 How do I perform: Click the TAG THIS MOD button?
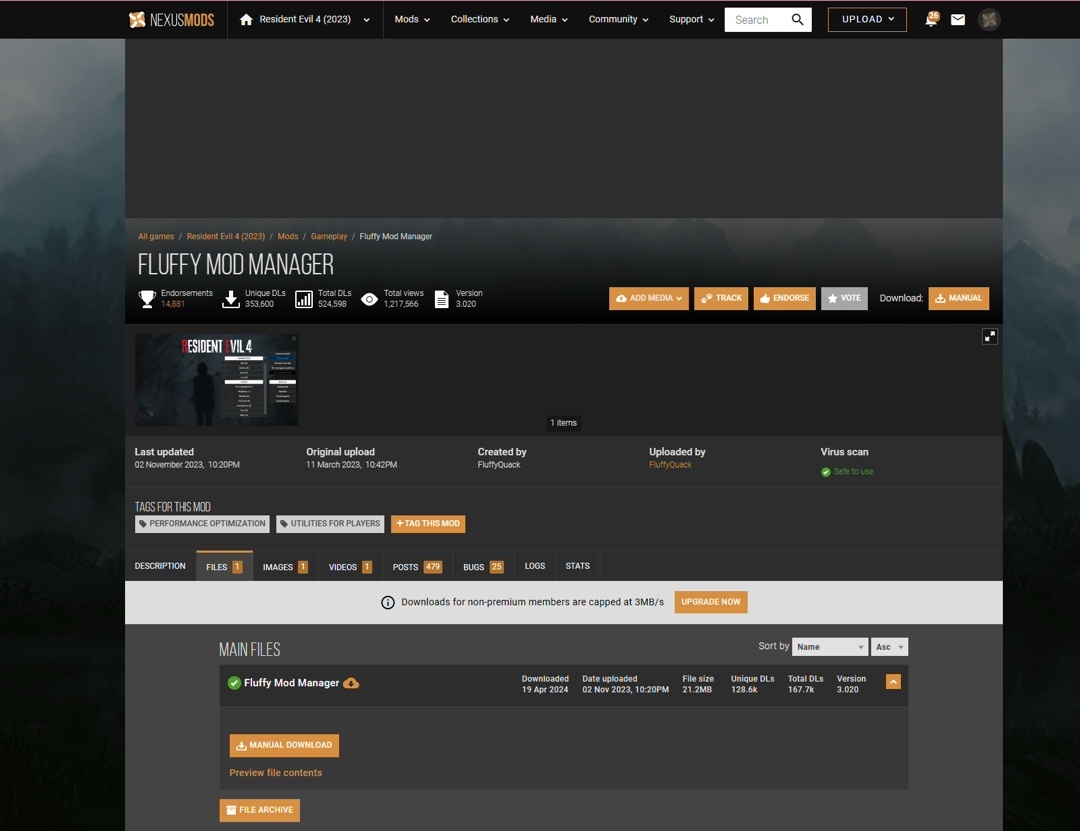pos(428,524)
